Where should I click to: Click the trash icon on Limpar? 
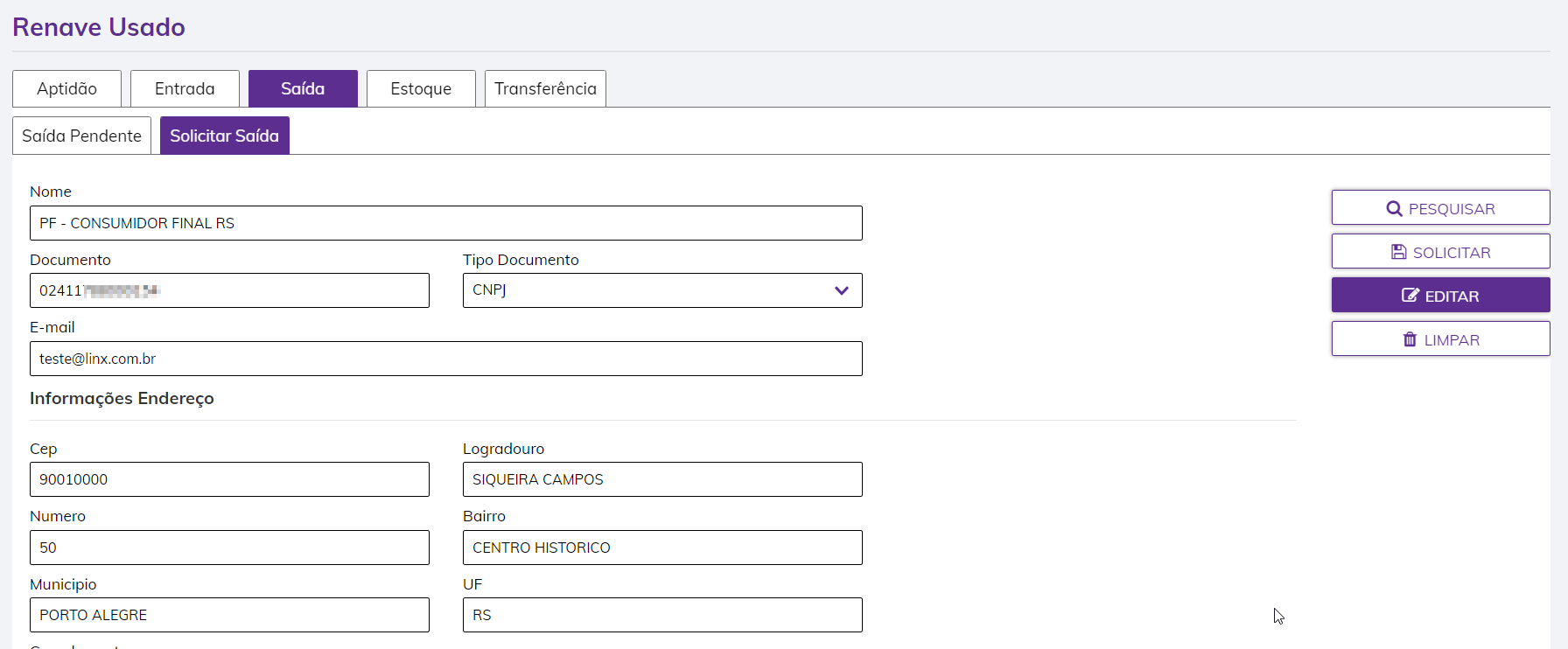[x=1410, y=339]
